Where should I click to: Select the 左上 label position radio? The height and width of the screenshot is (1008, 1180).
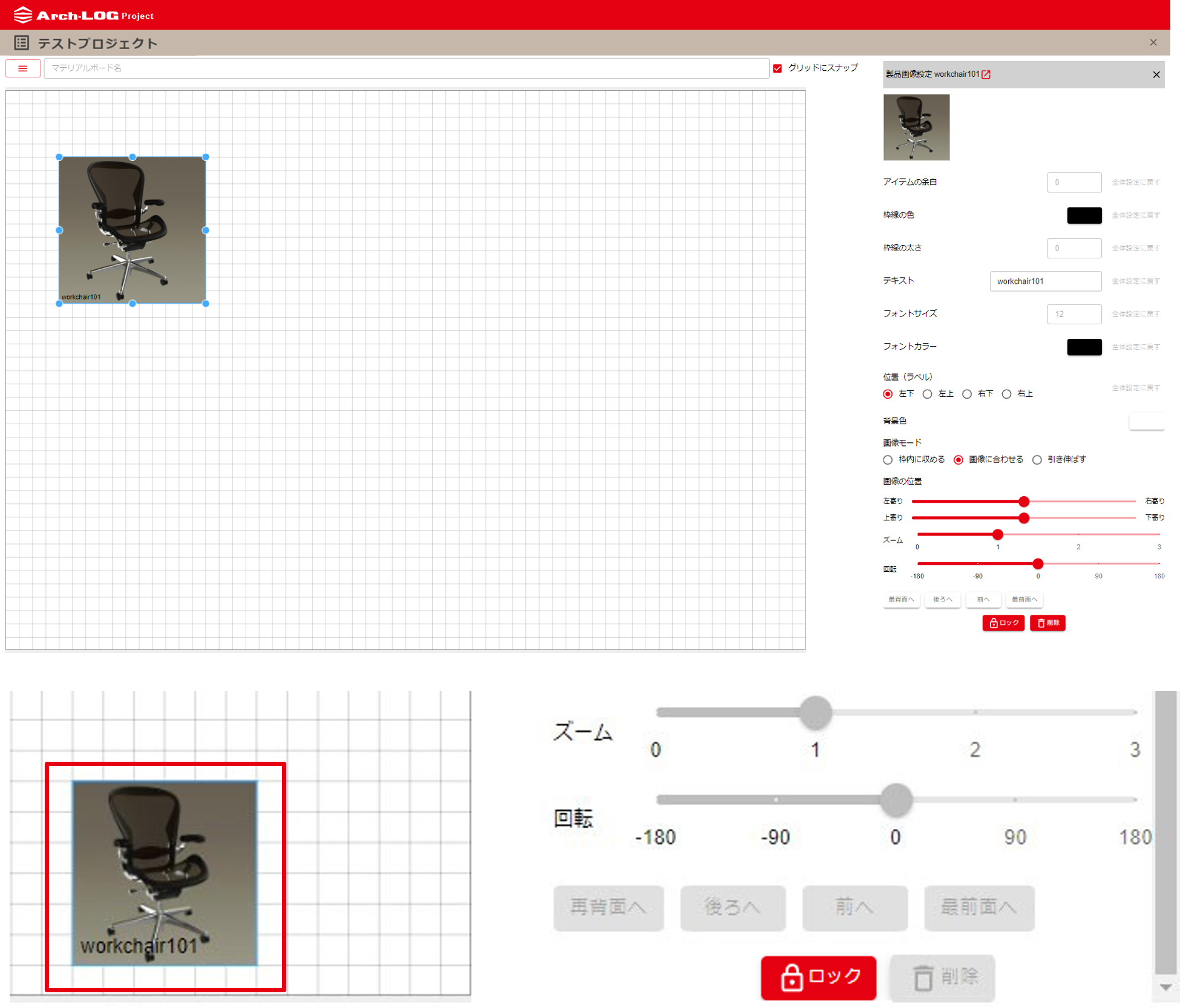pyautogui.click(x=927, y=394)
